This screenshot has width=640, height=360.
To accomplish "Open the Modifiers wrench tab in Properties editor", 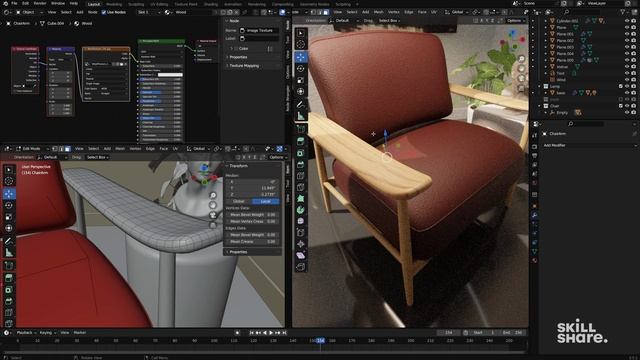I will 535,215.
